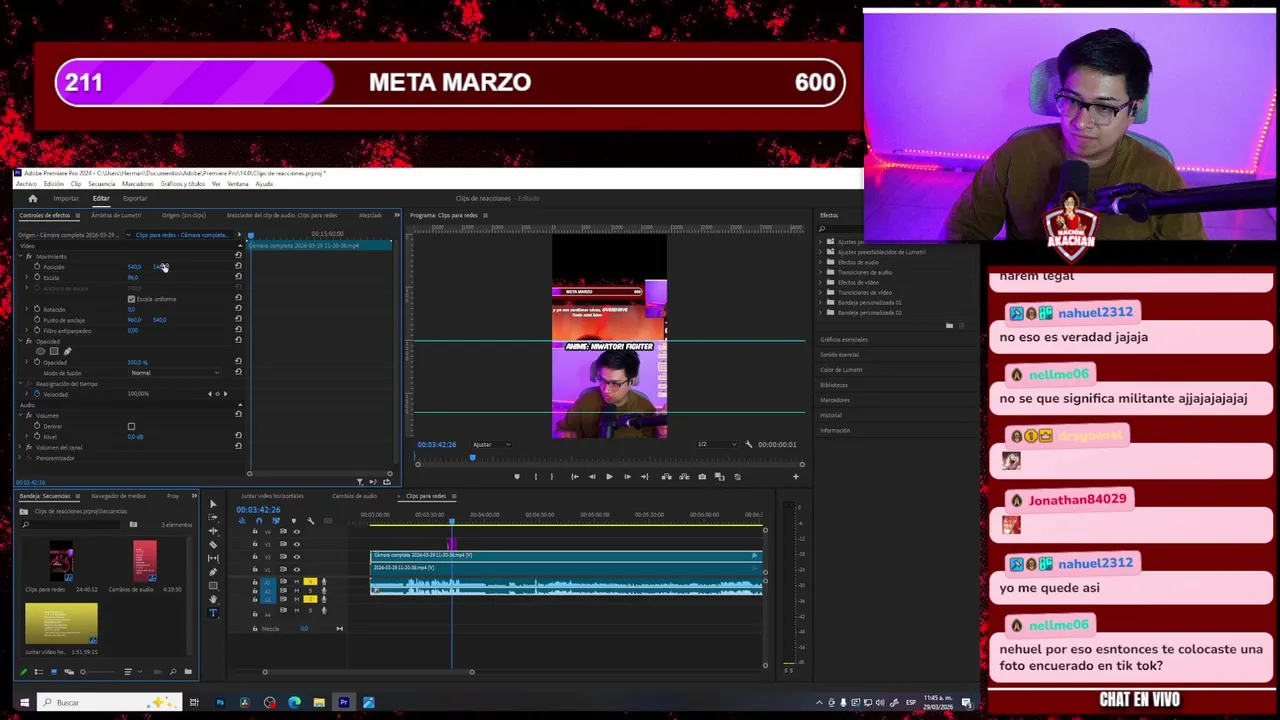Toggle Velocidad stopwatch keyframing

[37, 394]
